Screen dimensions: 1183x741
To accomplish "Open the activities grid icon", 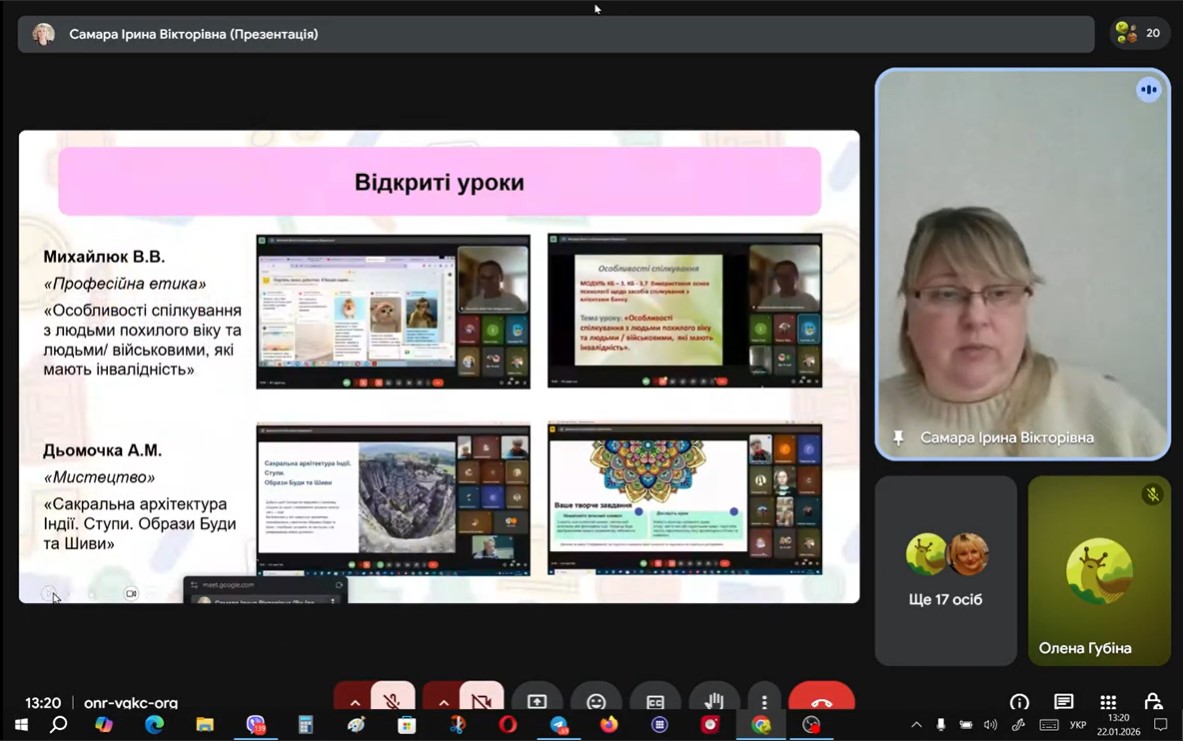I will [1108, 702].
